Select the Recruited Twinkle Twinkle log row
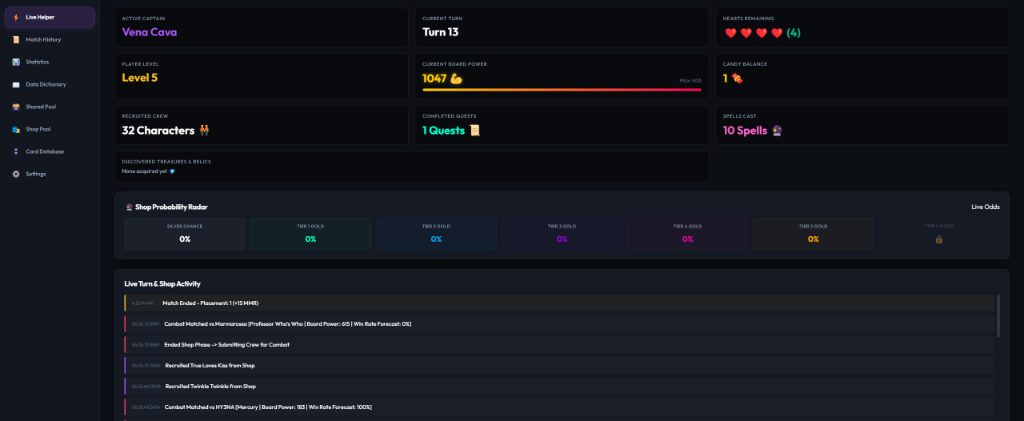Screen dimensions: 1024x421 [x=559, y=386]
